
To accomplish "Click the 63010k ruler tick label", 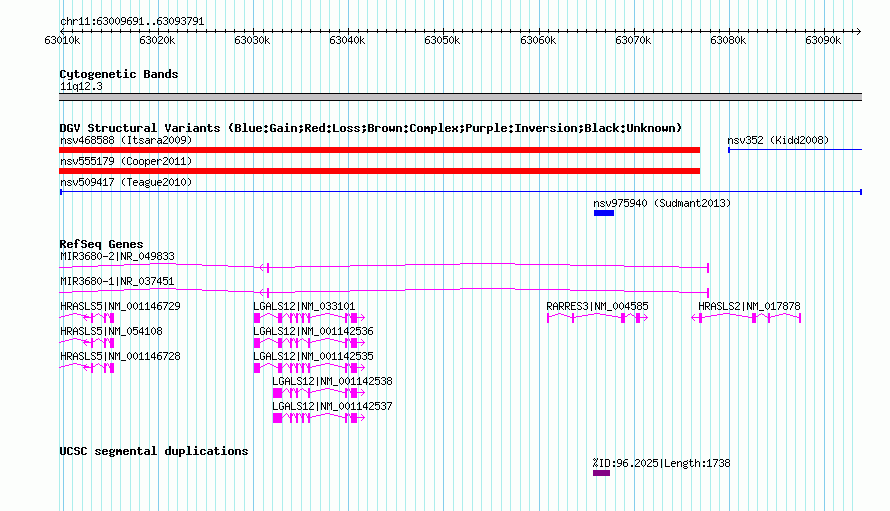I will [x=62, y=41].
